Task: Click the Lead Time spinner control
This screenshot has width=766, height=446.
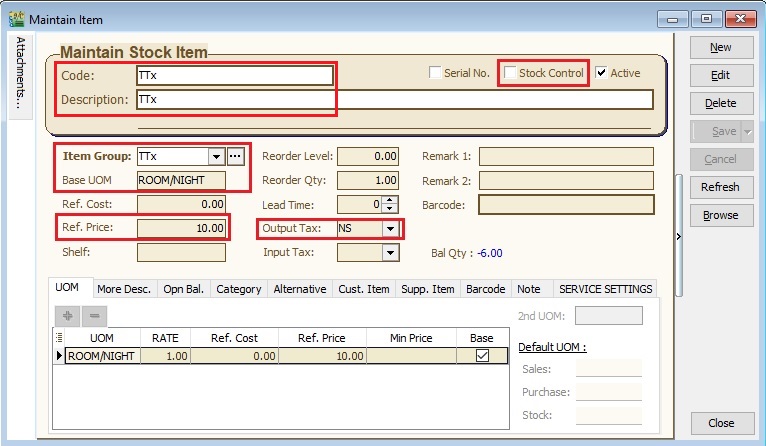Action: pyautogui.click(x=390, y=205)
